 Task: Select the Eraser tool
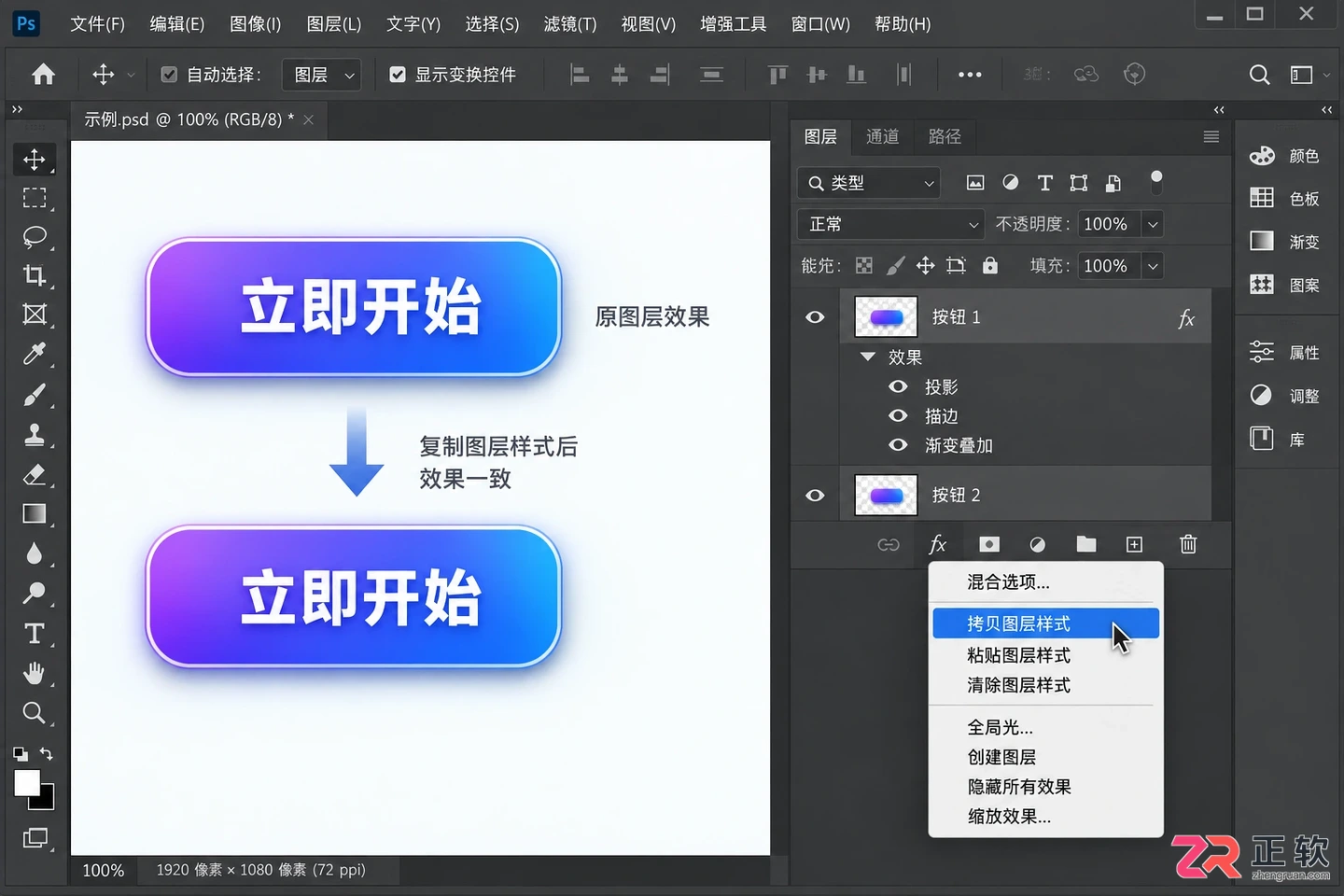pos(35,474)
